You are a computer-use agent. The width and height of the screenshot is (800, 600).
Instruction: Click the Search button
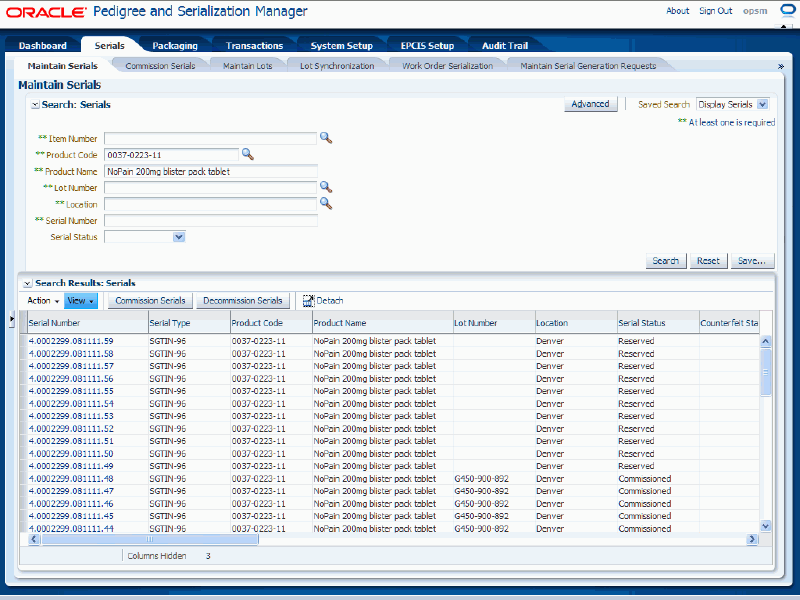coord(666,261)
